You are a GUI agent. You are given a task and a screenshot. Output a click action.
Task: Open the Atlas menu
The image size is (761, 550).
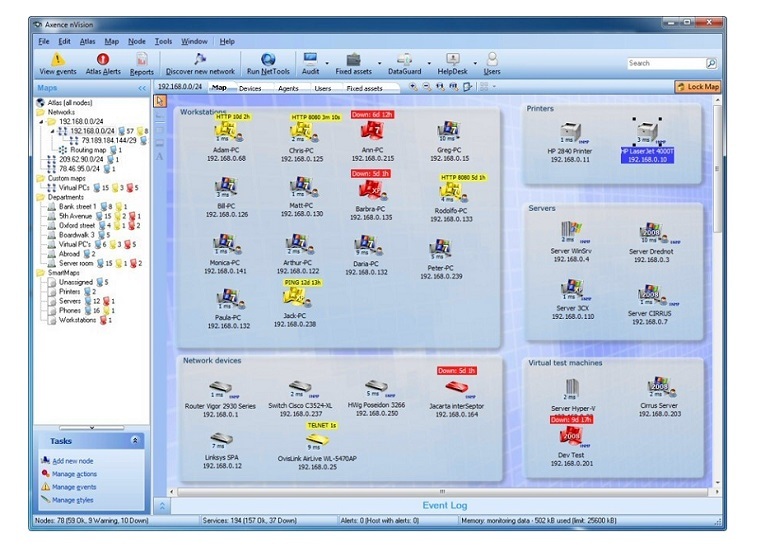click(x=87, y=42)
